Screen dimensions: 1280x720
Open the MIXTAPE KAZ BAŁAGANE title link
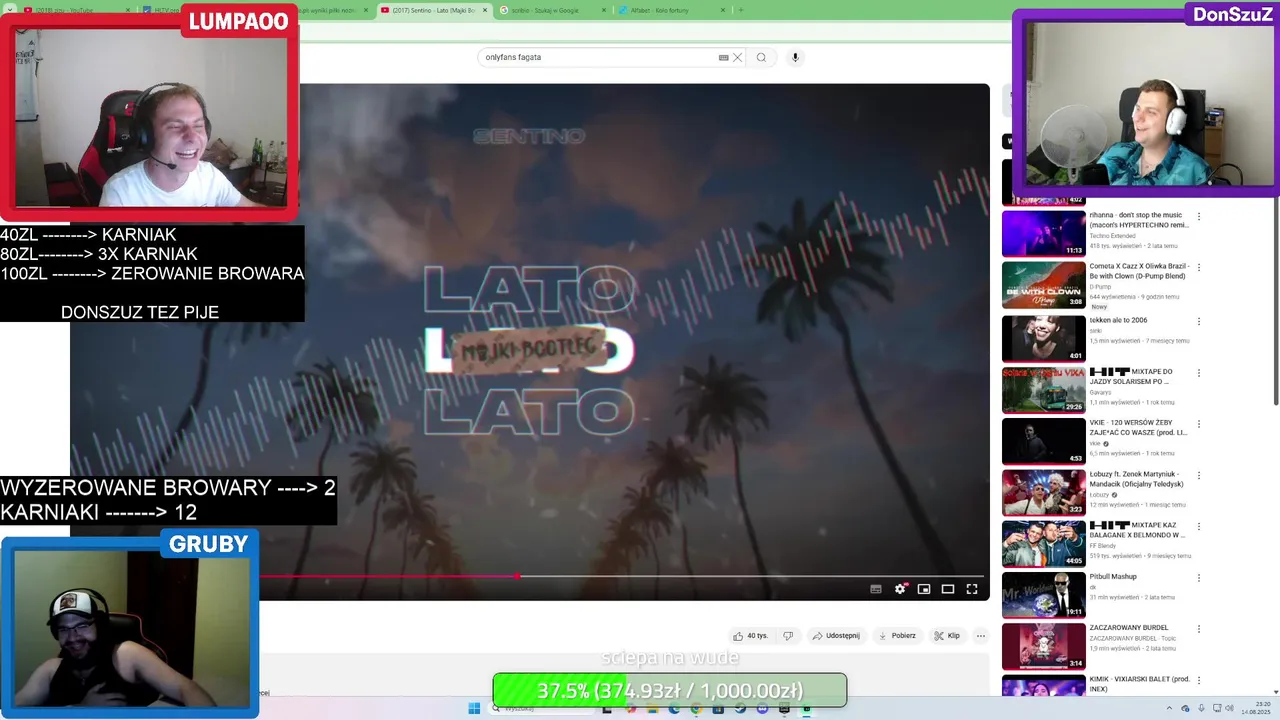(1137, 530)
